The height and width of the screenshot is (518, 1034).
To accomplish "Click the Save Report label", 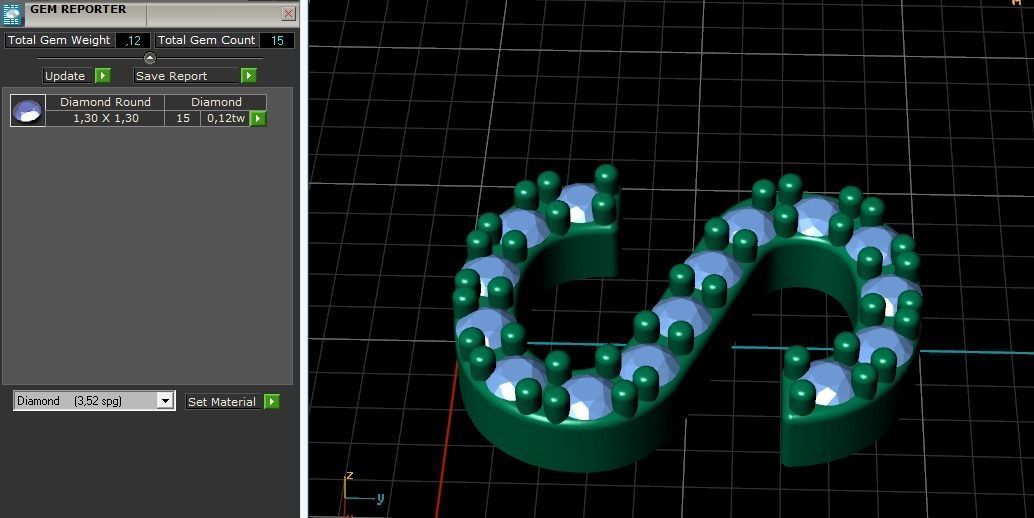I will (171, 76).
